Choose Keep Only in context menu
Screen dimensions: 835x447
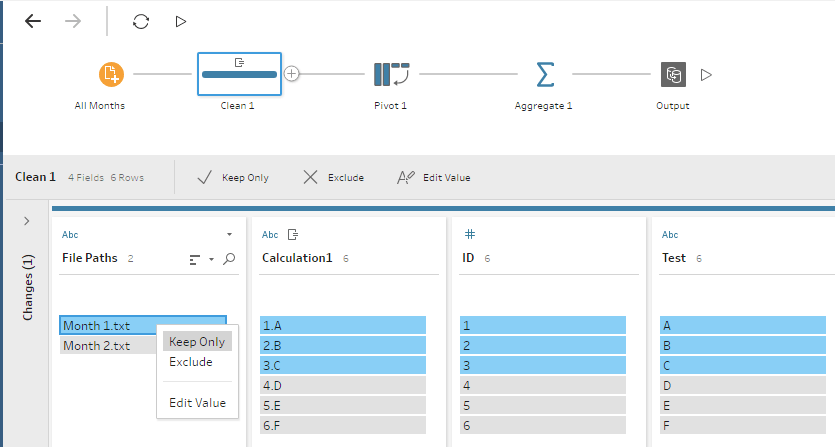[x=197, y=341]
